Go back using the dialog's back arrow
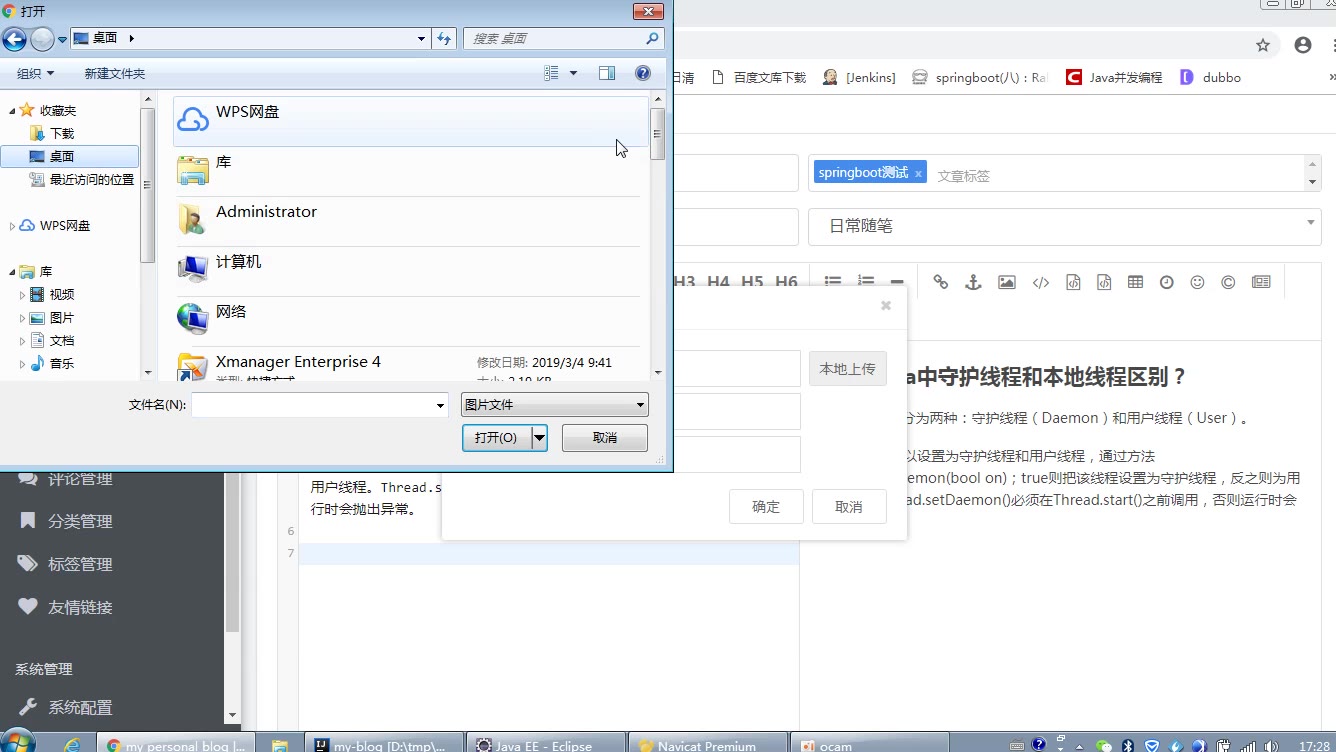The height and width of the screenshot is (752, 1336). click(x=14, y=39)
